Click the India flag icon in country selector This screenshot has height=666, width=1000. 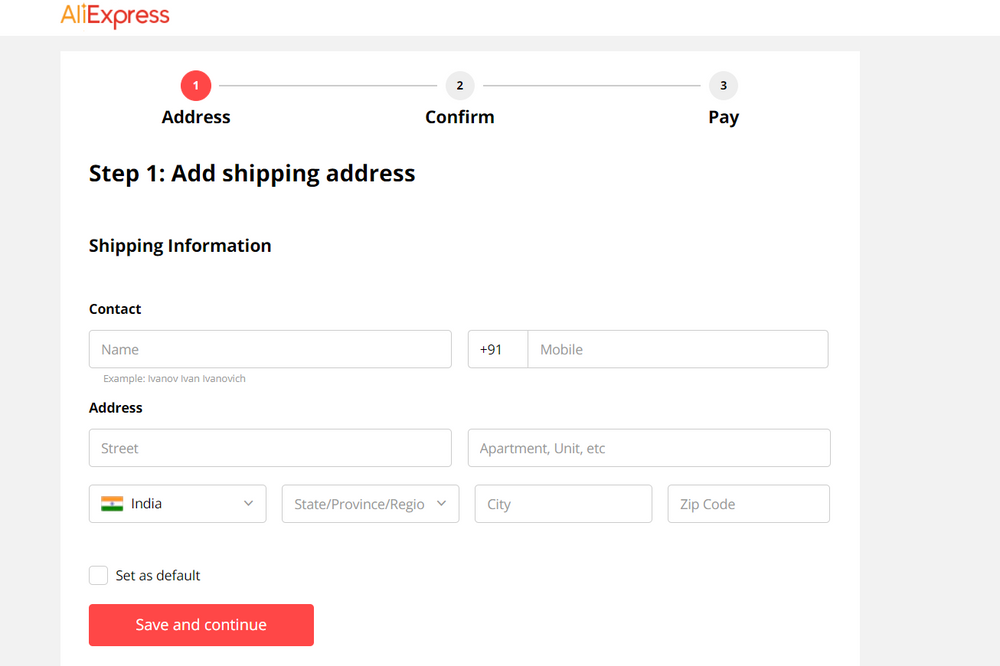point(112,503)
